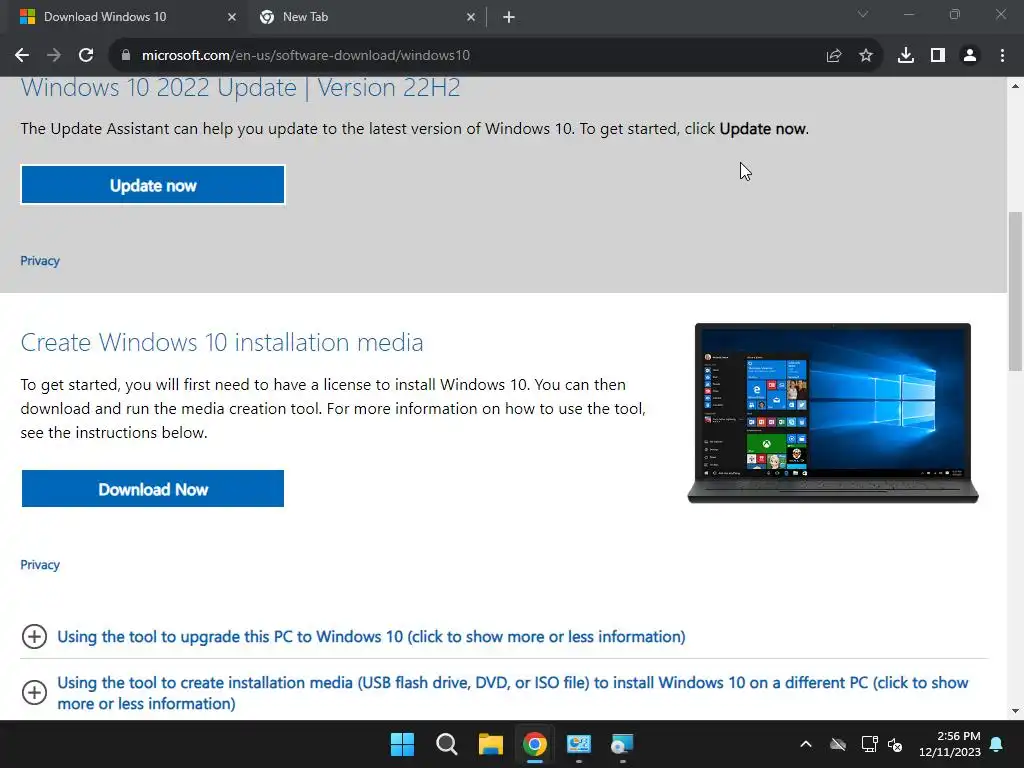This screenshot has width=1024, height=768.
Task: Open the notifications bell icon
Action: coord(997,744)
